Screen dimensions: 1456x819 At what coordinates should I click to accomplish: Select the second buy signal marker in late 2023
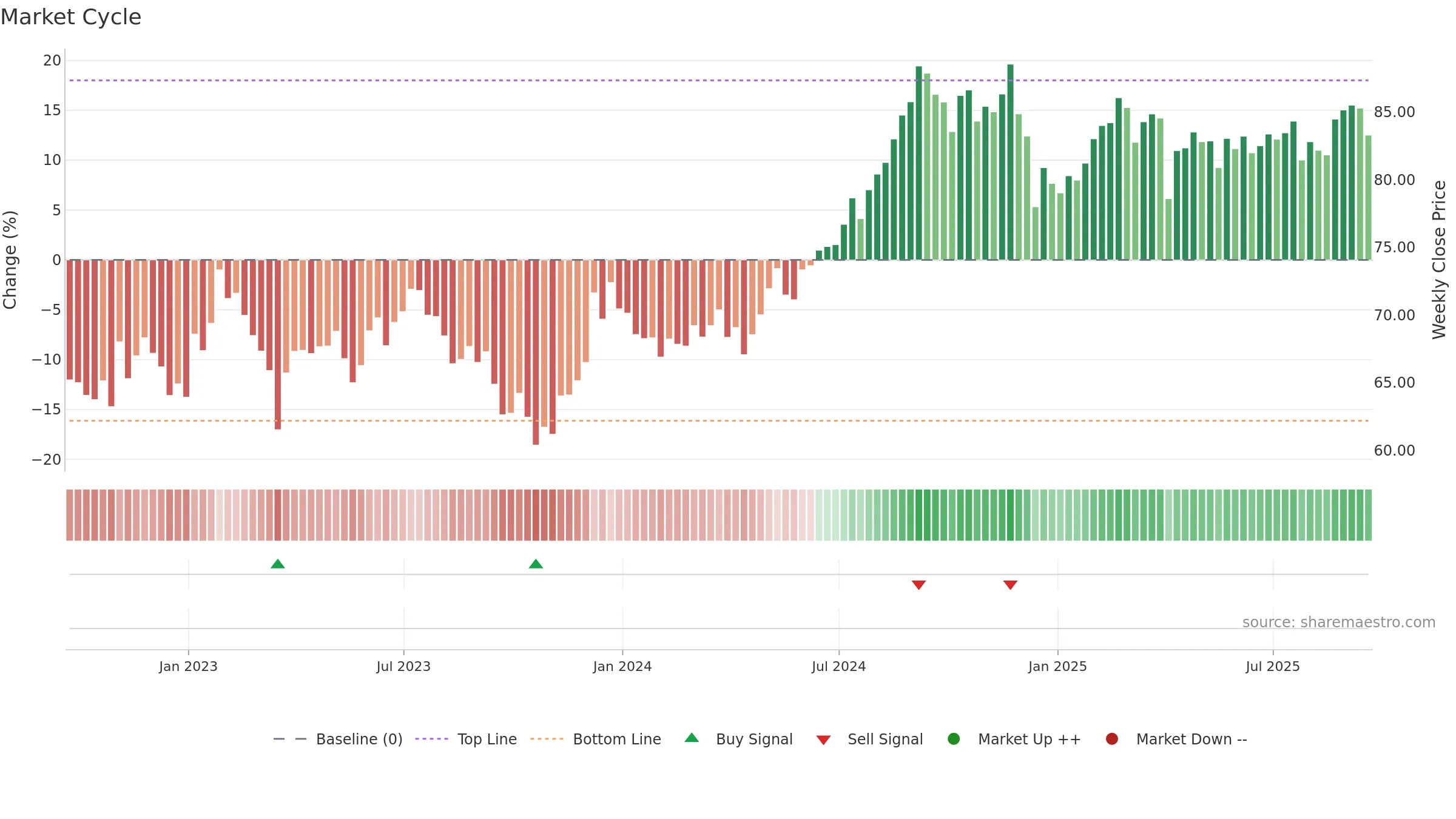(x=536, y=564)
